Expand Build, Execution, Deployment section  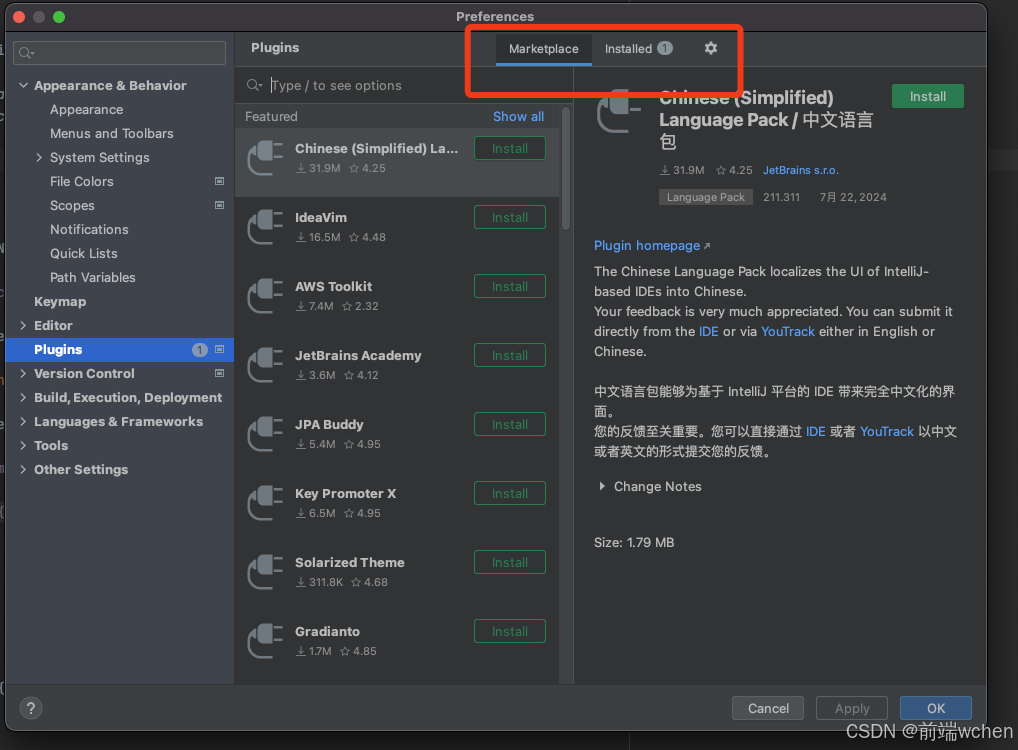[23, 397]
